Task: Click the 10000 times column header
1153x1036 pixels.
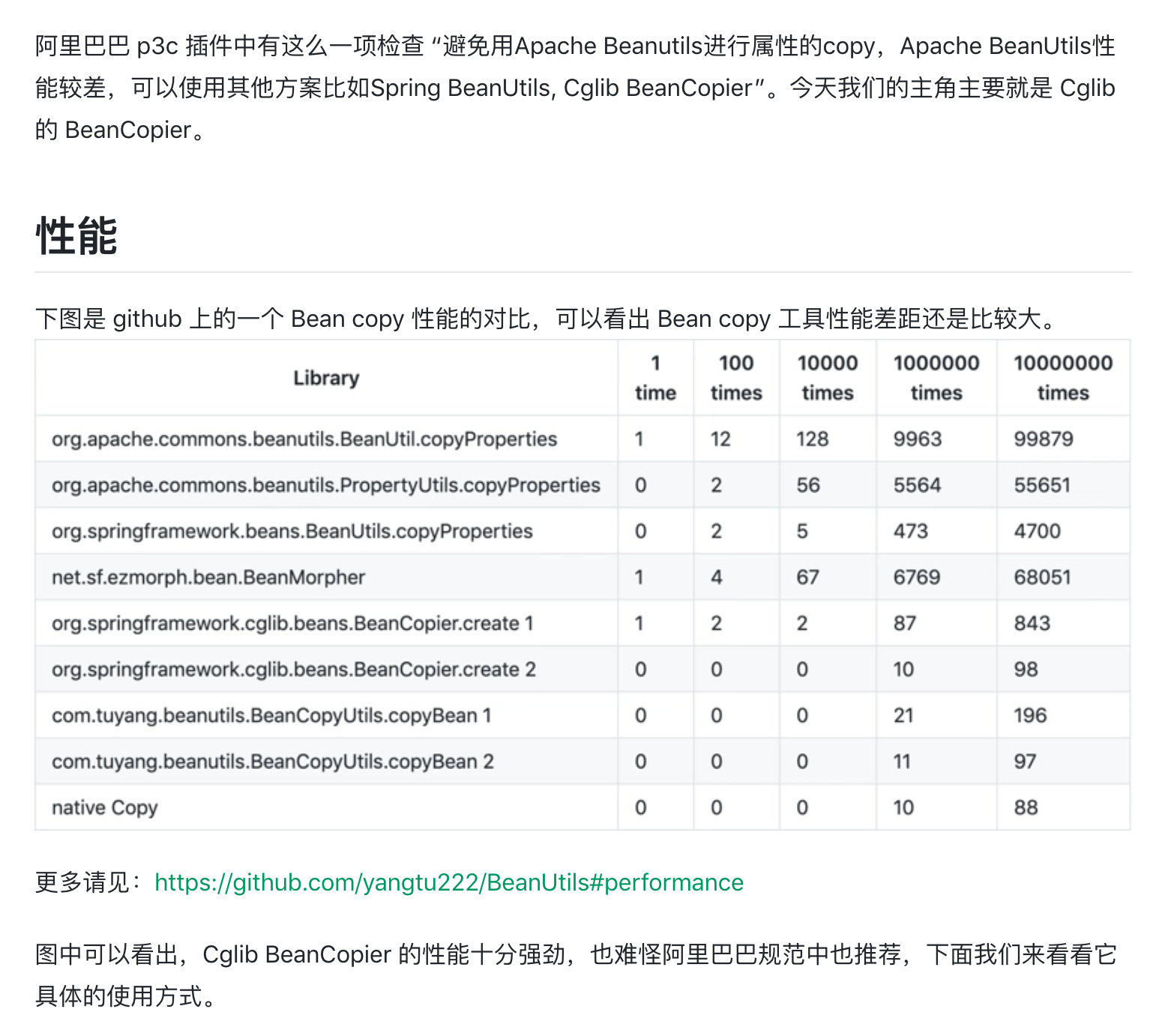Action: [828, 378]
